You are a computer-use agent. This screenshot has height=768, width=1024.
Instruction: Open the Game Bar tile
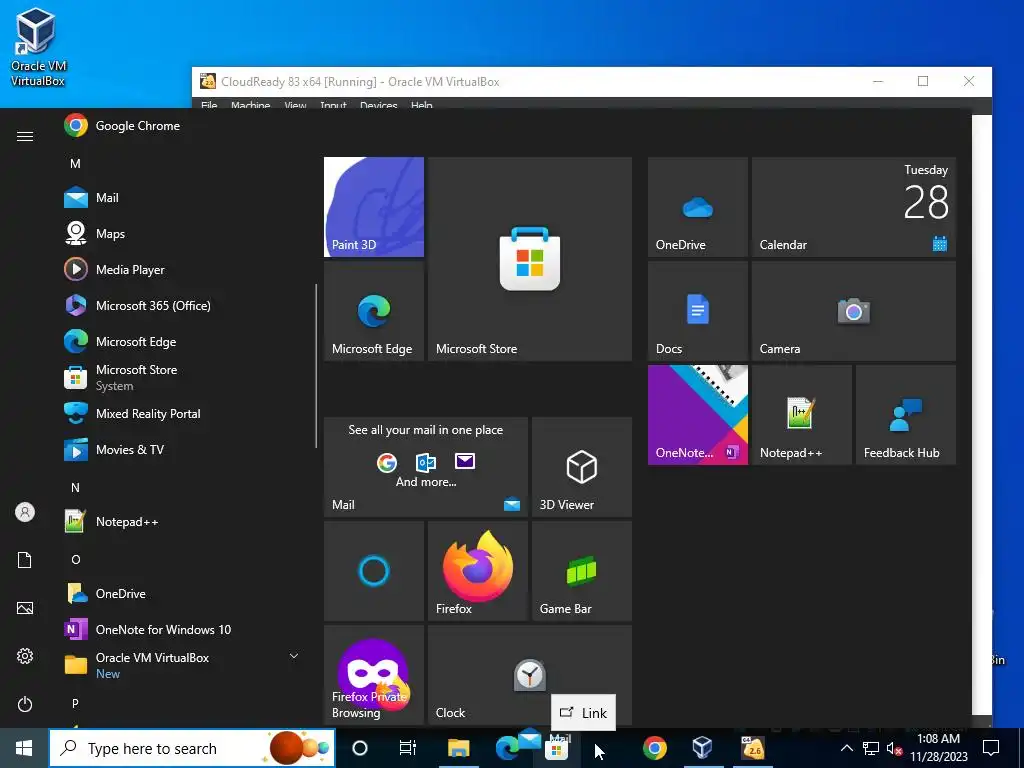coord(582,571)
